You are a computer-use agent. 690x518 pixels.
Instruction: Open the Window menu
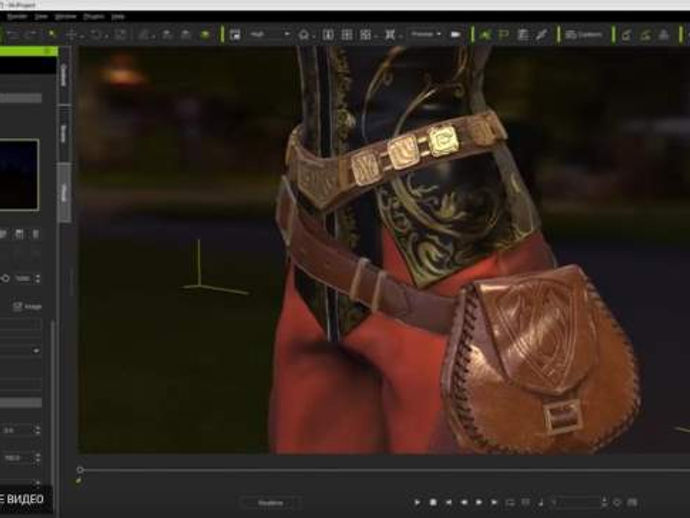pos(66,17)
